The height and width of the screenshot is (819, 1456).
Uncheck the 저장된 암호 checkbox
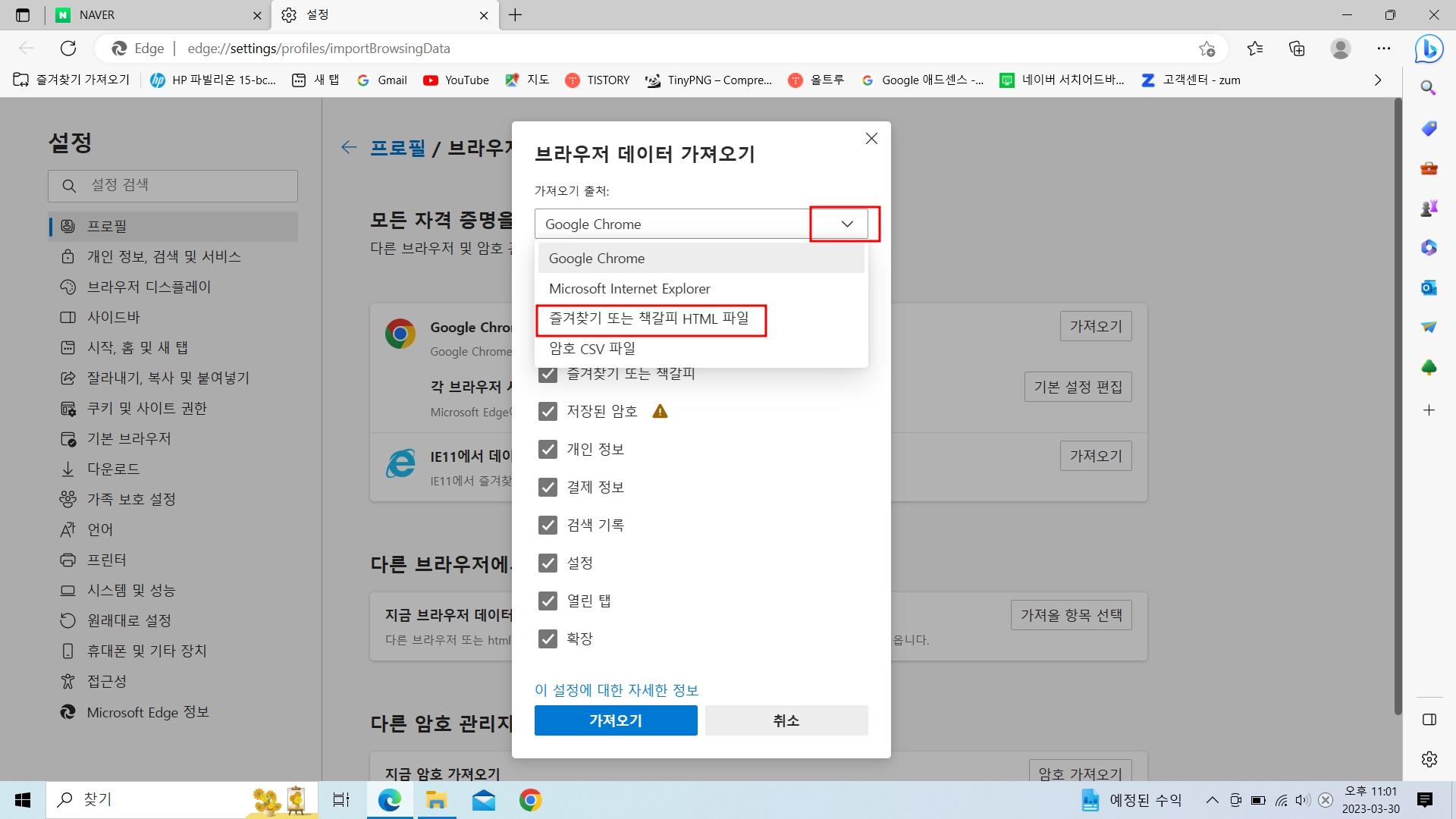point(548,411)
